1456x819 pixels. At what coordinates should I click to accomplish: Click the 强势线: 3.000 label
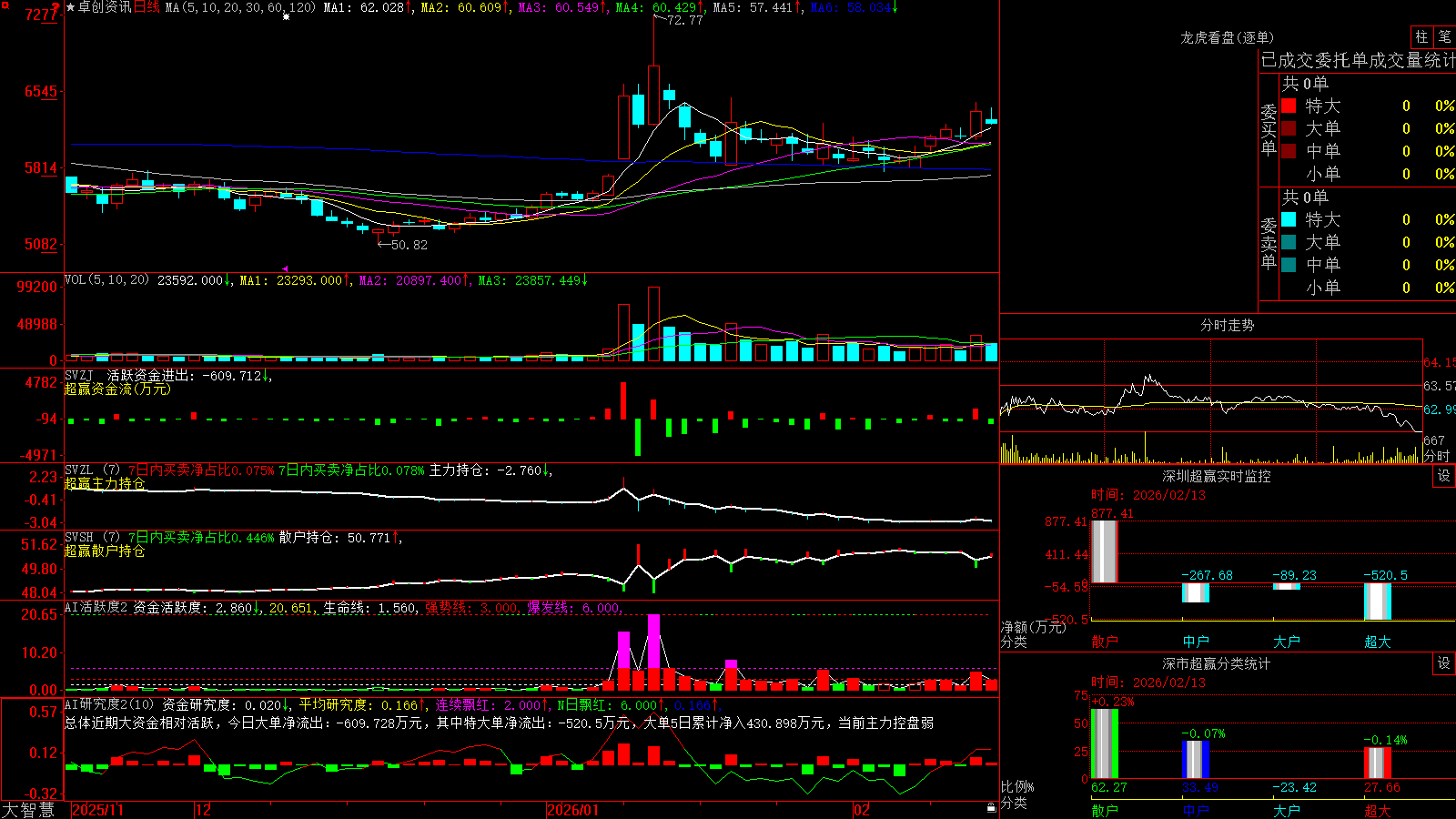click(473, 607)
